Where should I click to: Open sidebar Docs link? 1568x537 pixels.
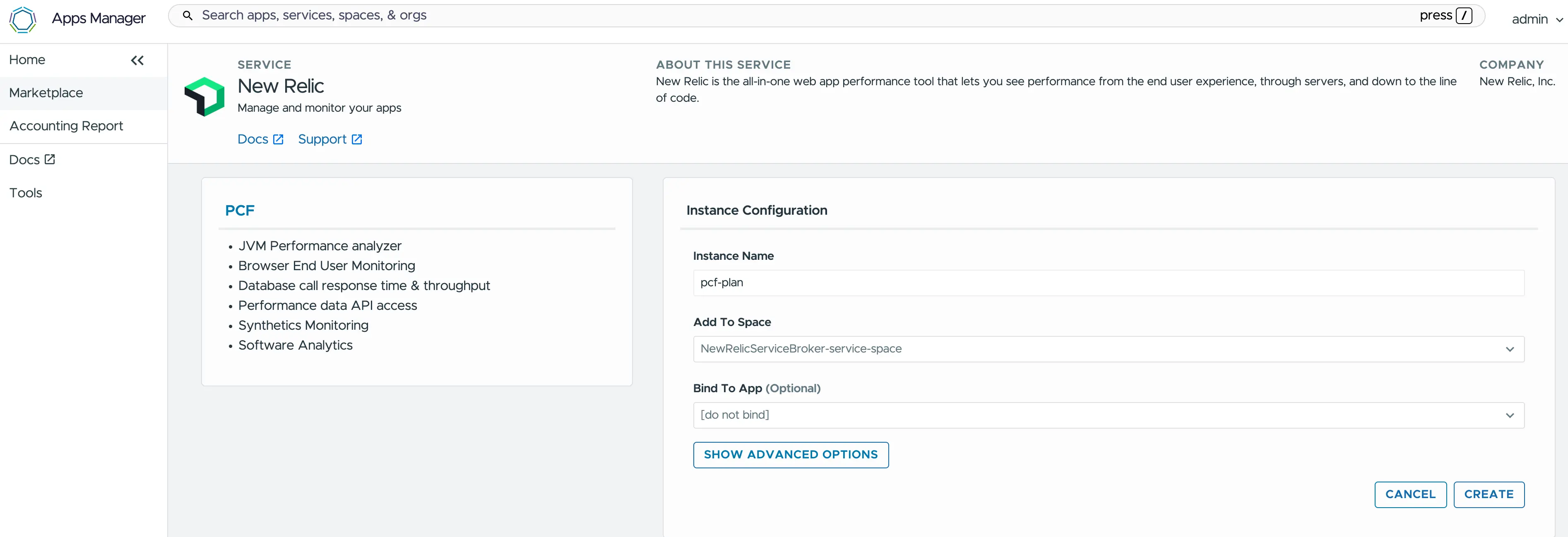click(x=31, y=159)
